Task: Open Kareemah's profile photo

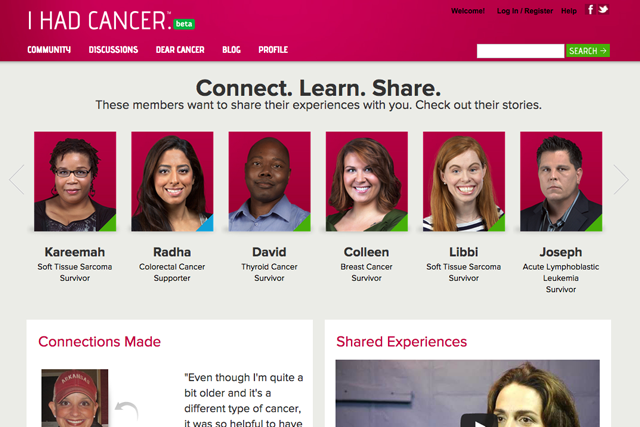Action: point(75,181)
